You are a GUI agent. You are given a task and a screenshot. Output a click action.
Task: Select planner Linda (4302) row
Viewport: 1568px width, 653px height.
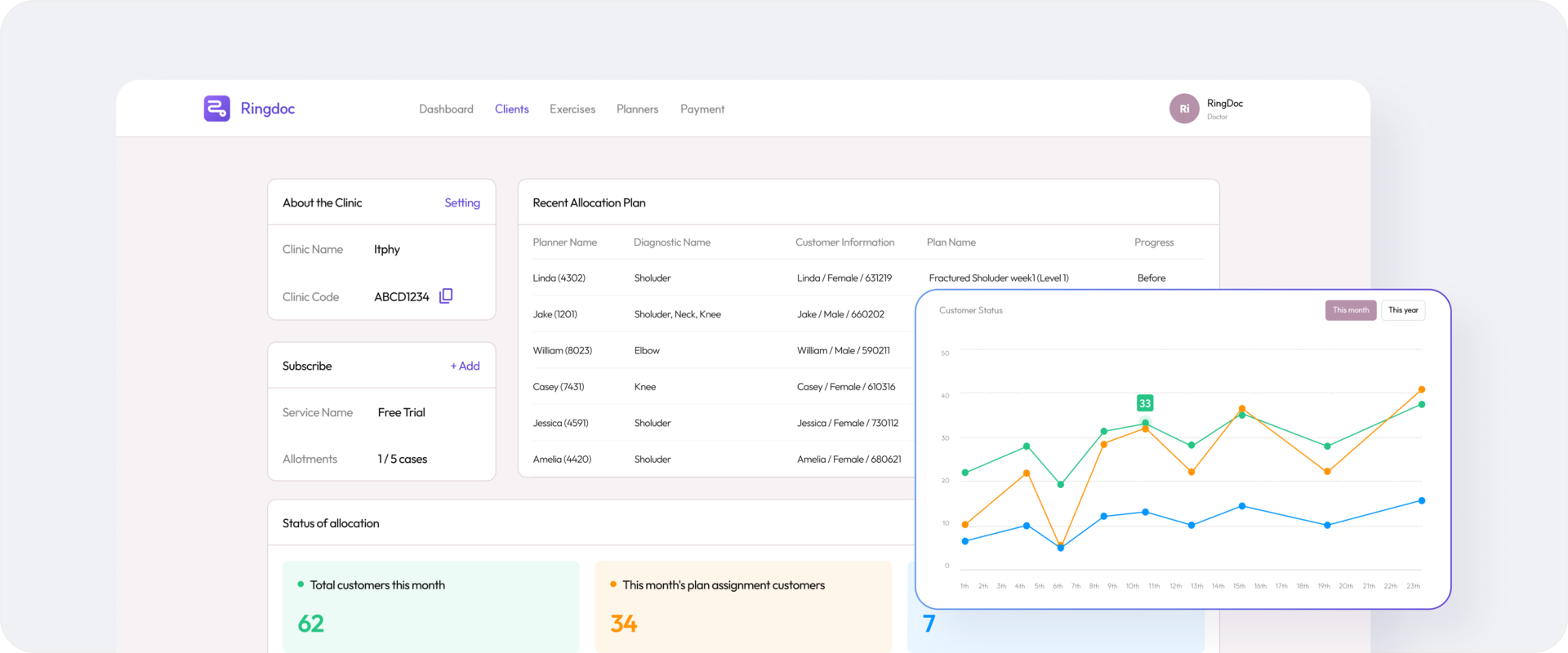pyautogui.click(x=559, y=278)
